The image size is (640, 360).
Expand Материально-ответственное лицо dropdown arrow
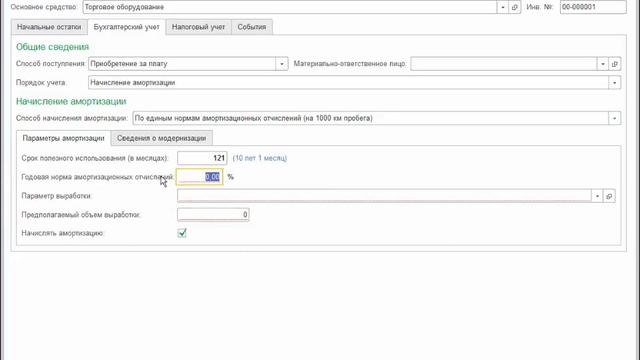(x=602, y=64)
